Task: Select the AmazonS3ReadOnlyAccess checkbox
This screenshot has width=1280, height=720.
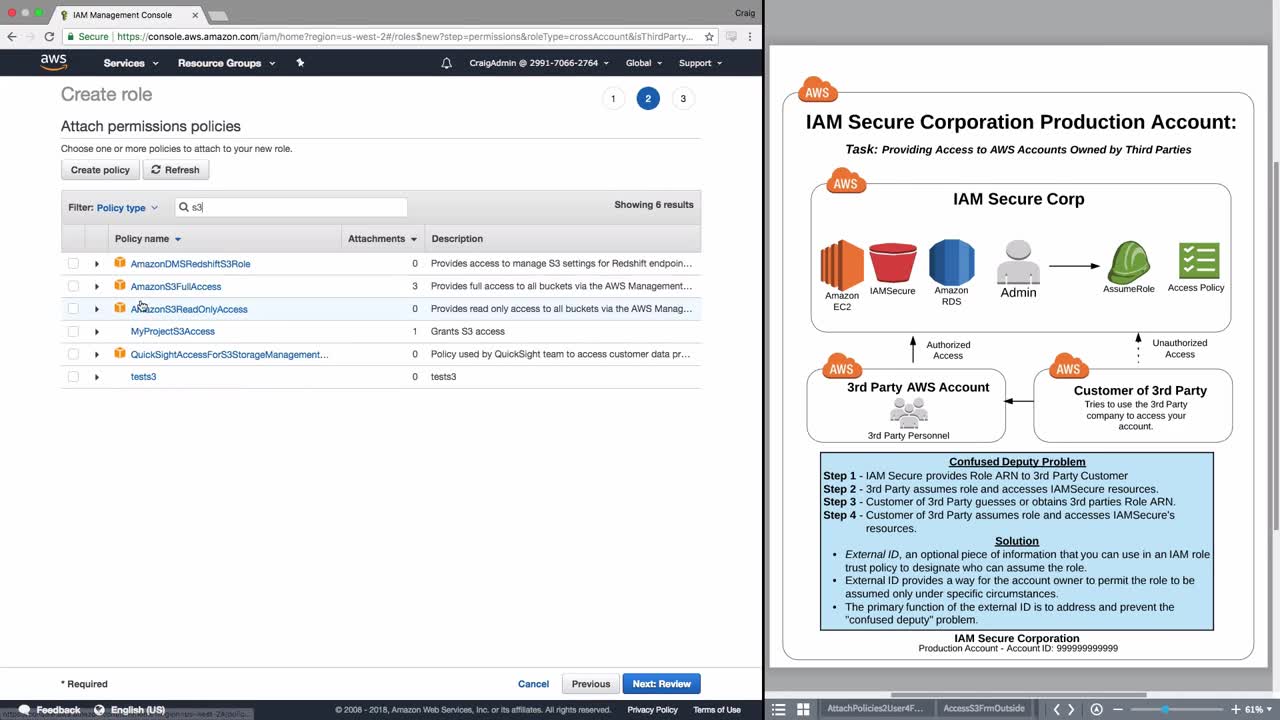Action: (73, 309)
